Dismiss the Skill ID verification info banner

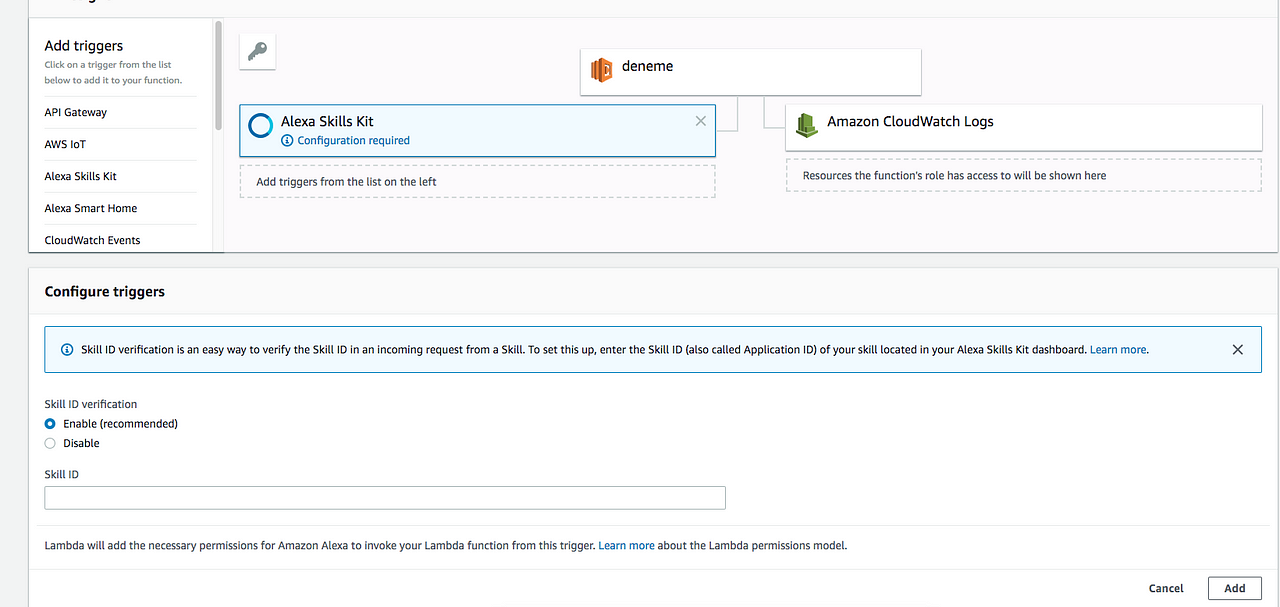coord(1238,350)
